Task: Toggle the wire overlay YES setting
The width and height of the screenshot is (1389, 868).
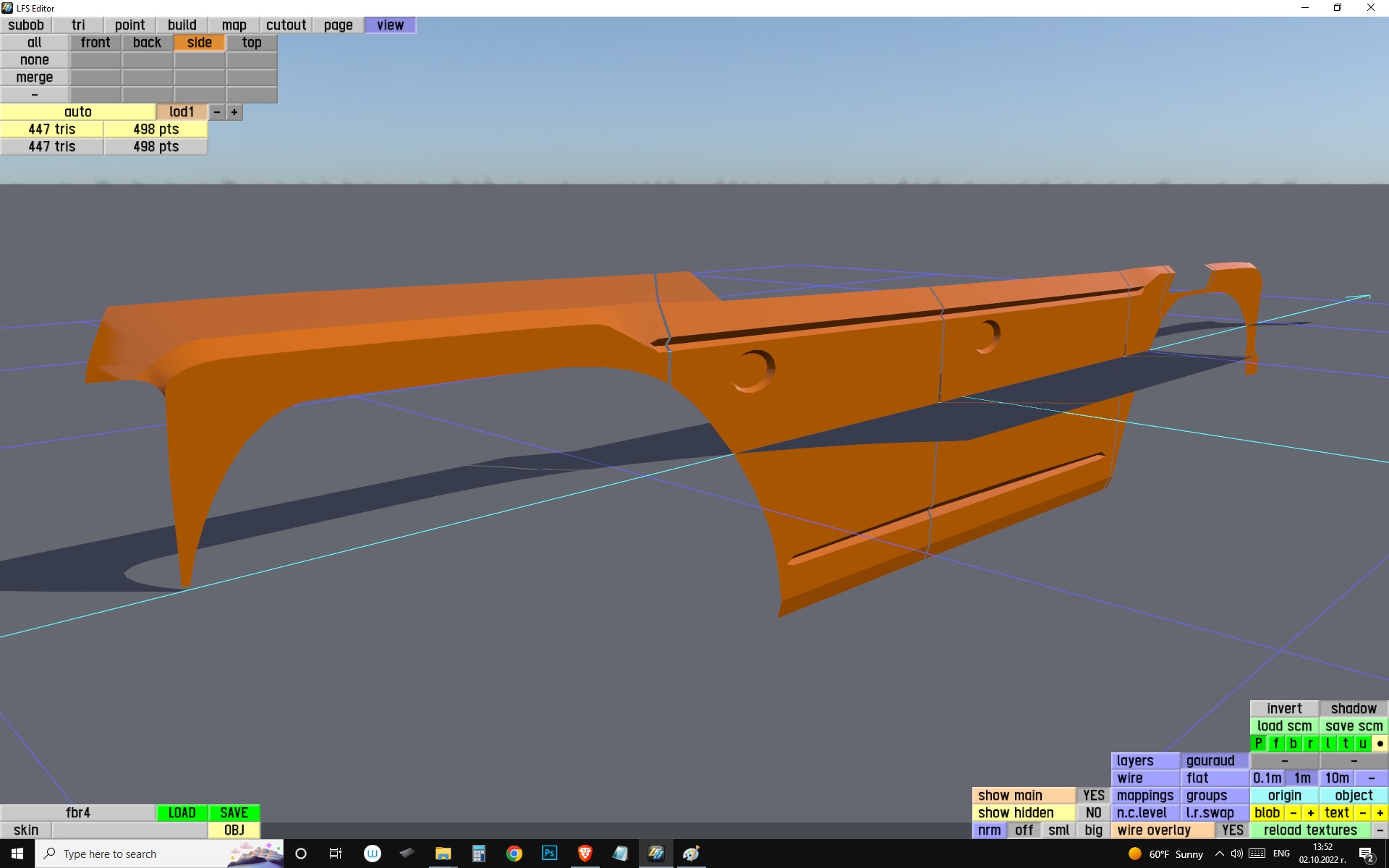Action: tap(1232, 830)
